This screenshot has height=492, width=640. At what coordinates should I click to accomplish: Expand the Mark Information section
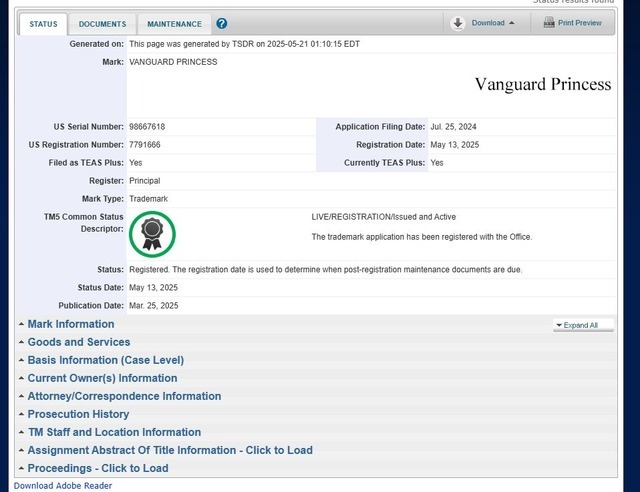click(71, 324)
